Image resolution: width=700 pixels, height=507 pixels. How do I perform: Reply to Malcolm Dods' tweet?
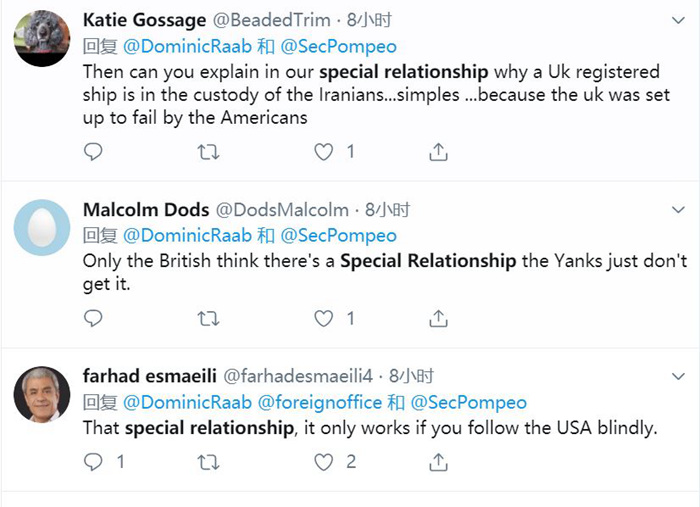tap(93, 318)
